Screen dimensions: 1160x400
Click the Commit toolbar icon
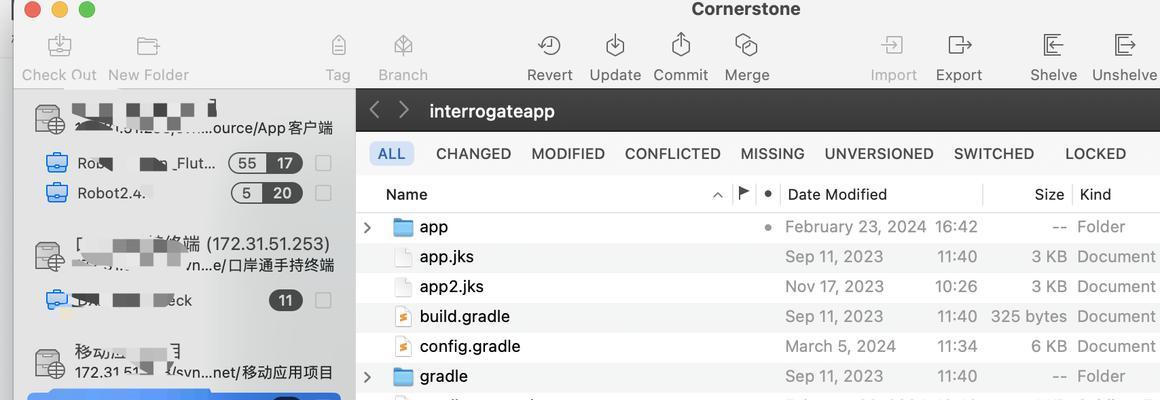681,44
